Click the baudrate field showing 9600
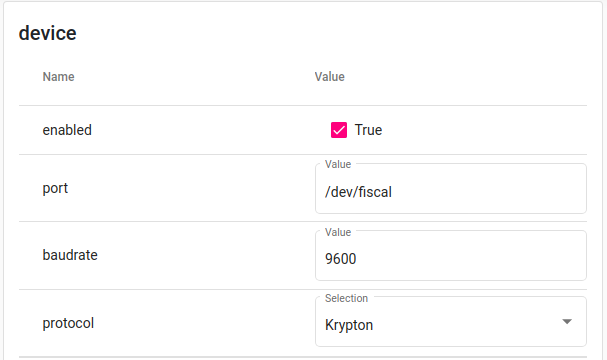 pos(451,255)
